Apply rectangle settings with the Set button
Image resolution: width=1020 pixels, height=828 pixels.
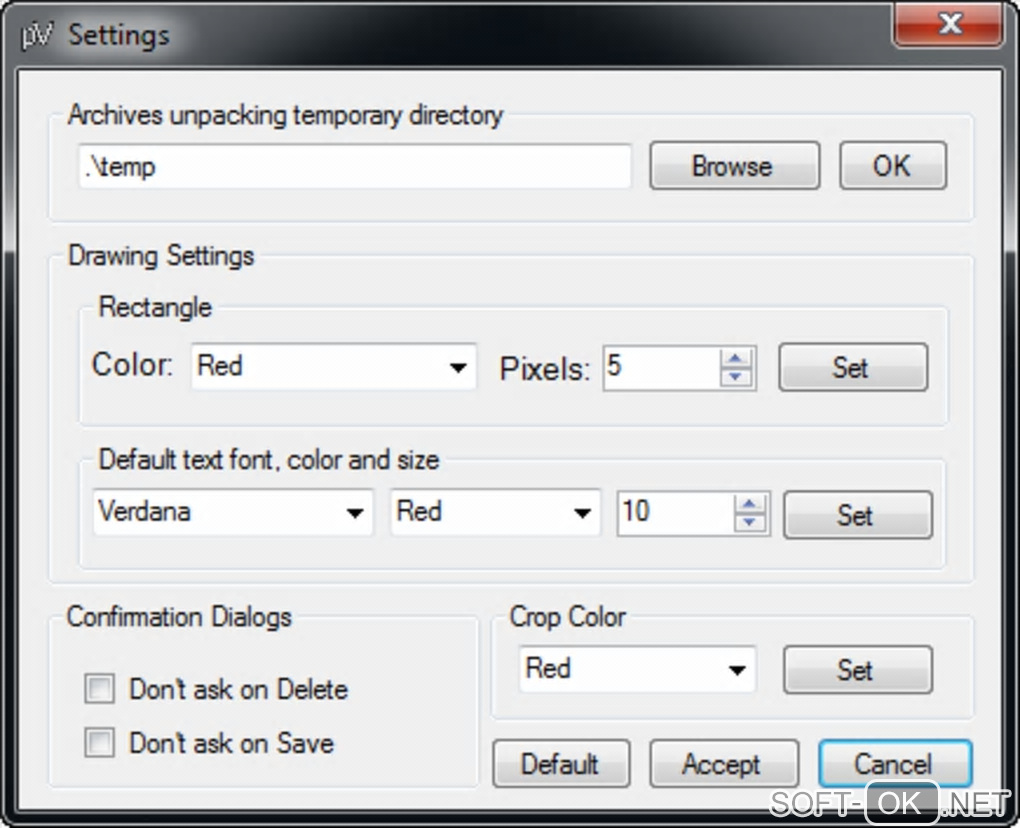(x=852, y=367)
